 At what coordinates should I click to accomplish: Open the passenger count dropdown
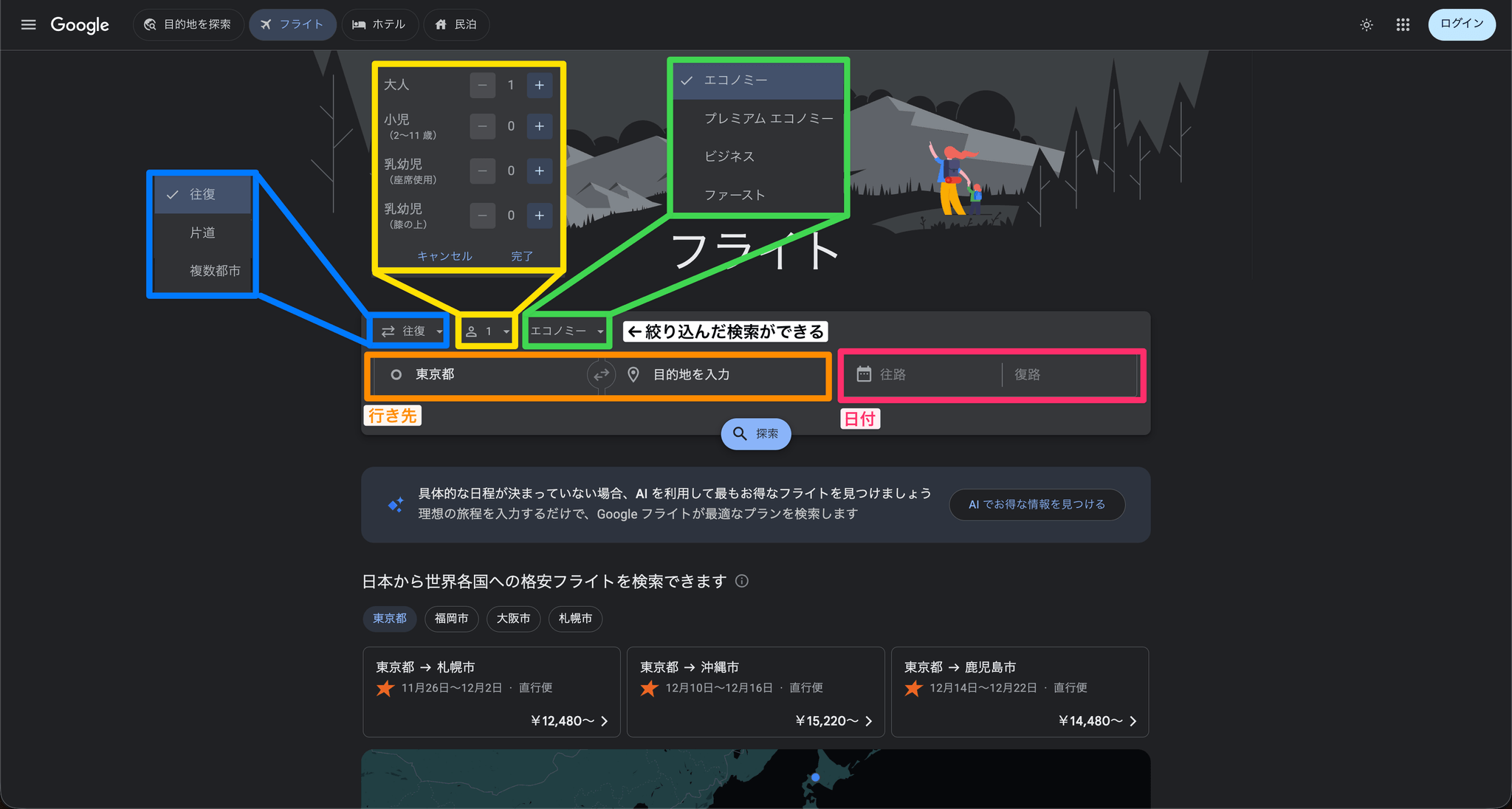[x=487, y=331]
